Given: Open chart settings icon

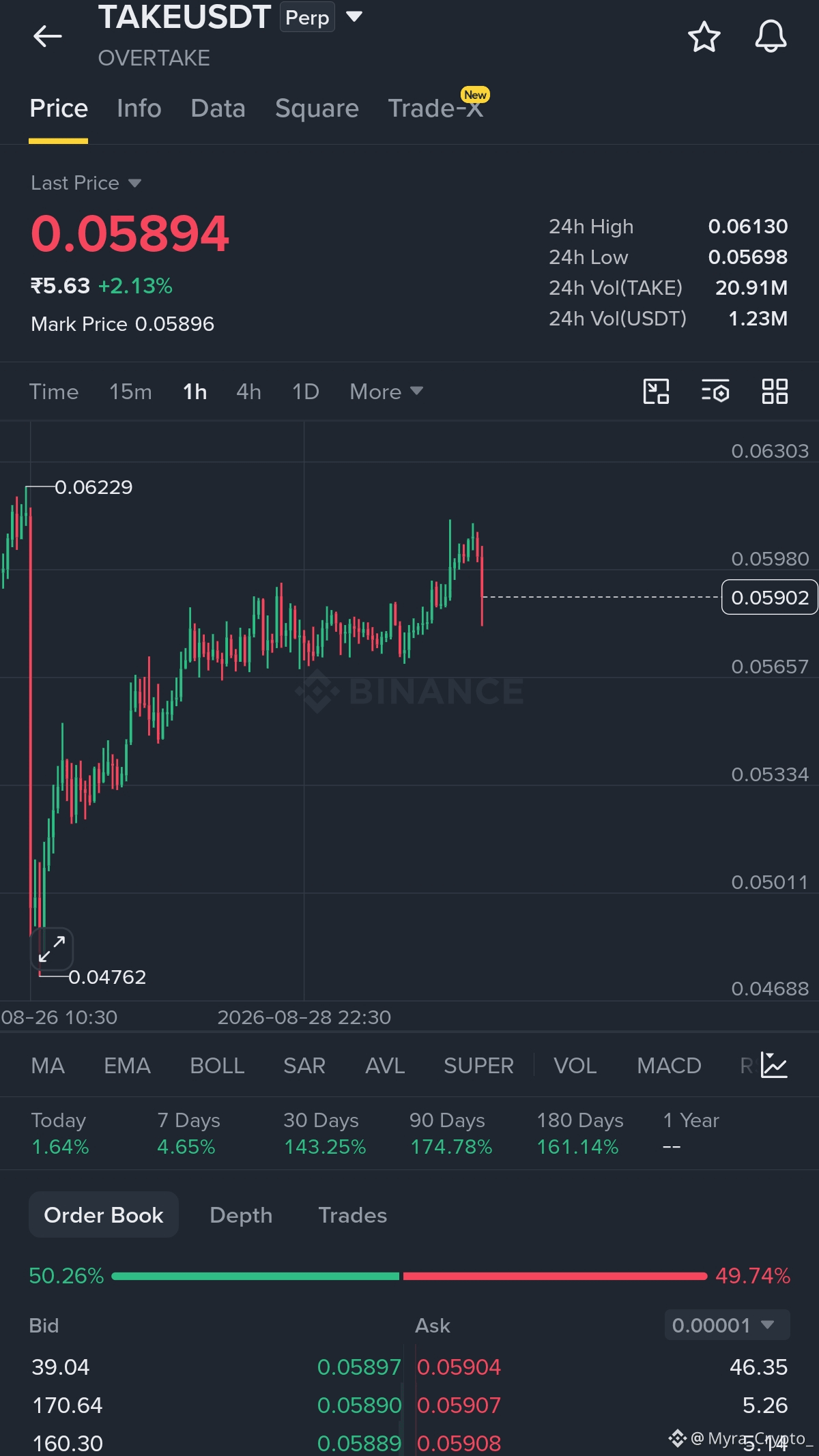Looking at the screenshot, I should tap(715, 392).
